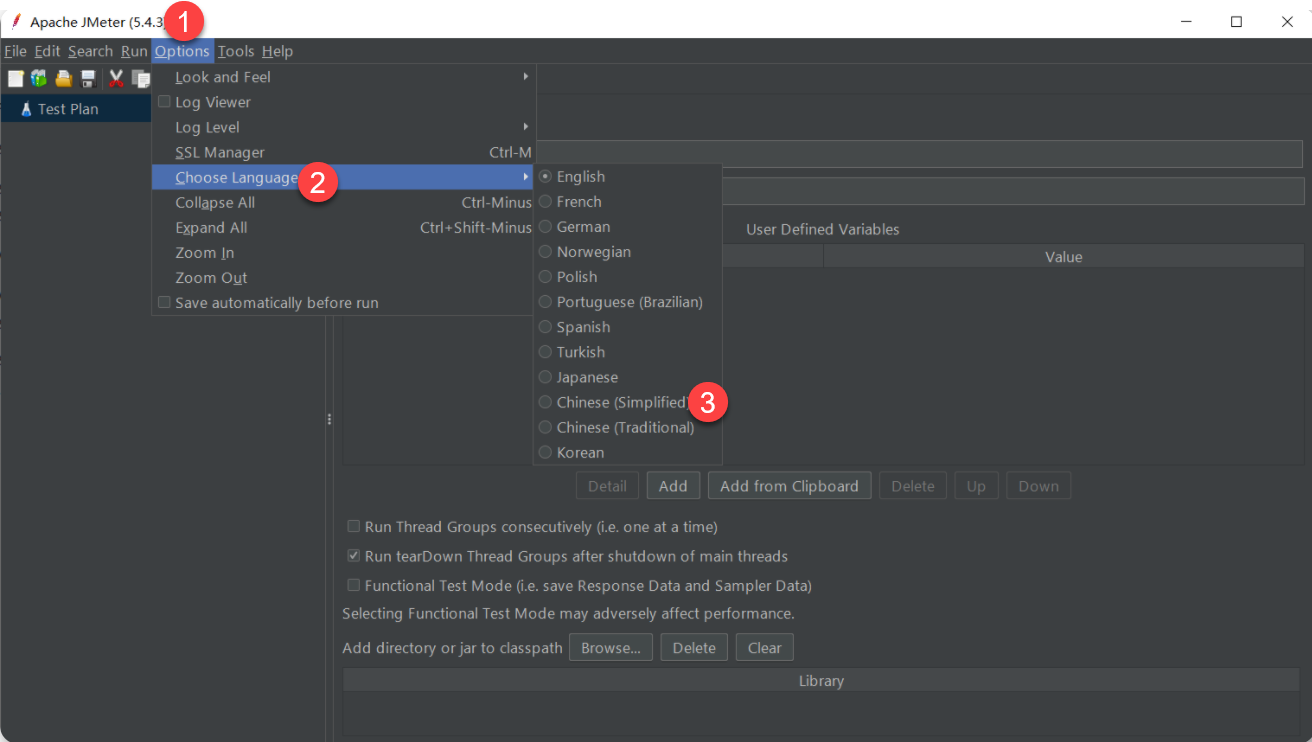Click the Down button
This screenshot has width=1312, height=742.
[1038, 486]
